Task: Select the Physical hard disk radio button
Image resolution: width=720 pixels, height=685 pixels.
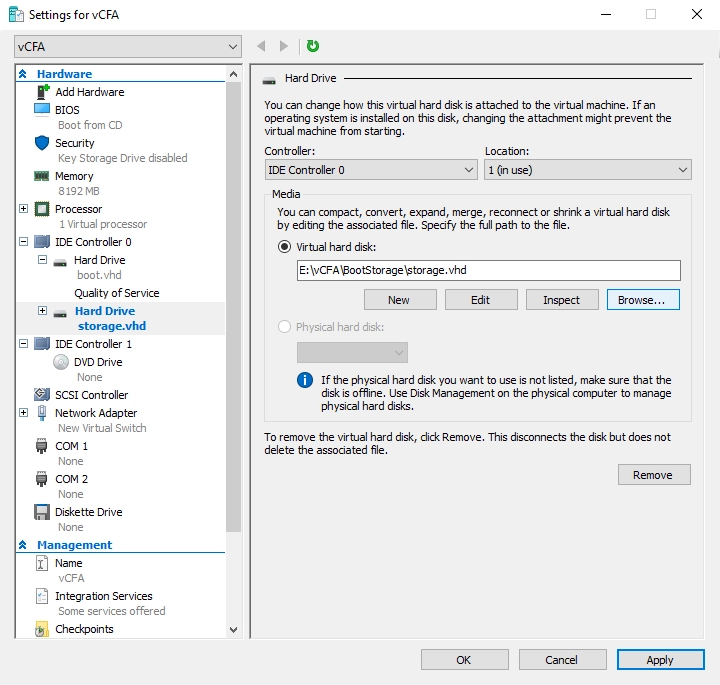Action: pos(284,327)
